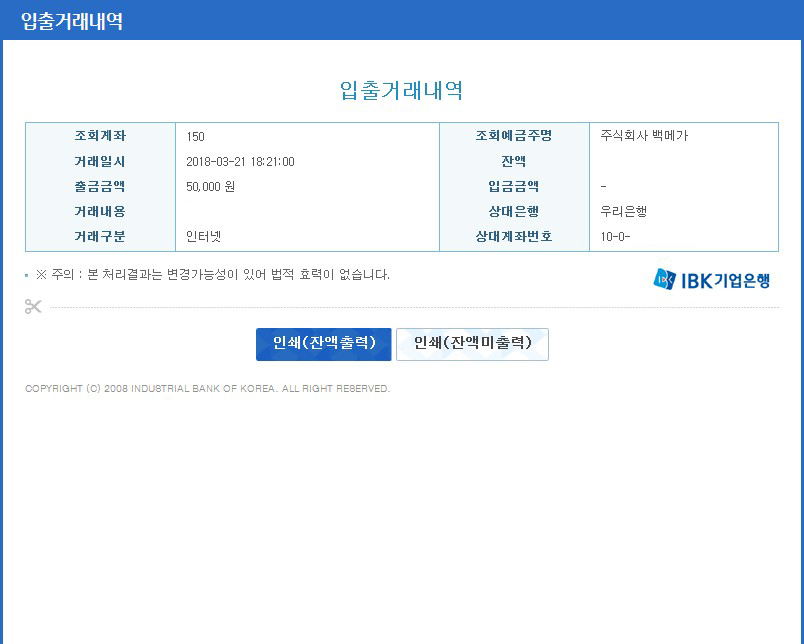Image resolution: width=804 pixels, height=644 pixels.
Task: Click the account number value 150
Action: pyautogui.click(x=195, y=137)
